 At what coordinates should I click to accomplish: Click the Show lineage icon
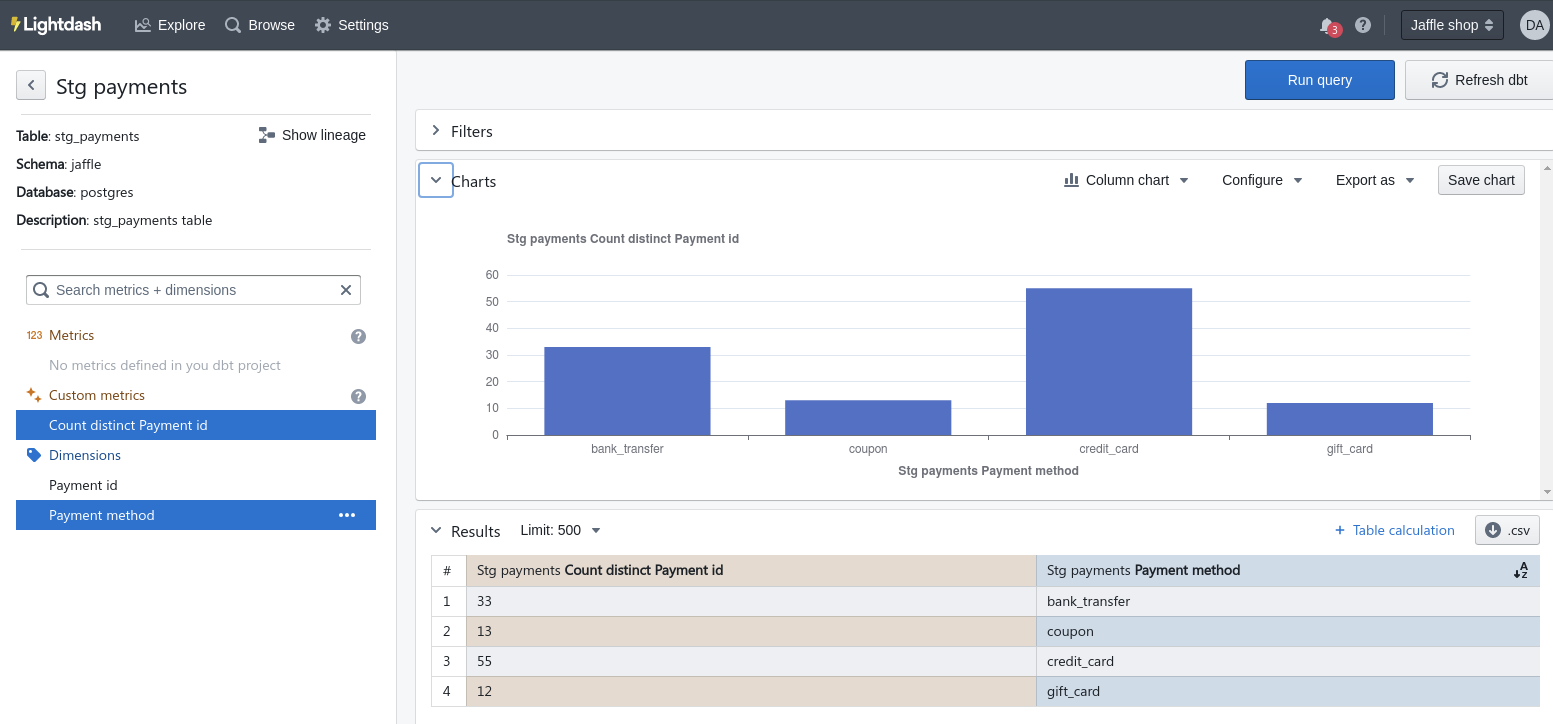coord(265,134)
